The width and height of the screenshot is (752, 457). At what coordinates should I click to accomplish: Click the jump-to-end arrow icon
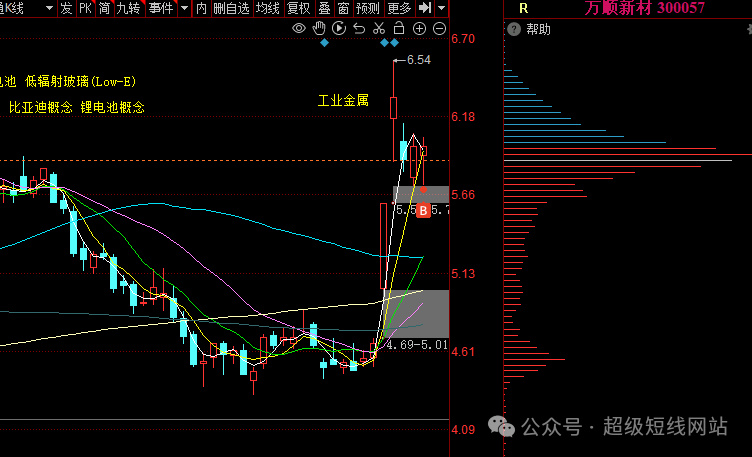[425, 8]
